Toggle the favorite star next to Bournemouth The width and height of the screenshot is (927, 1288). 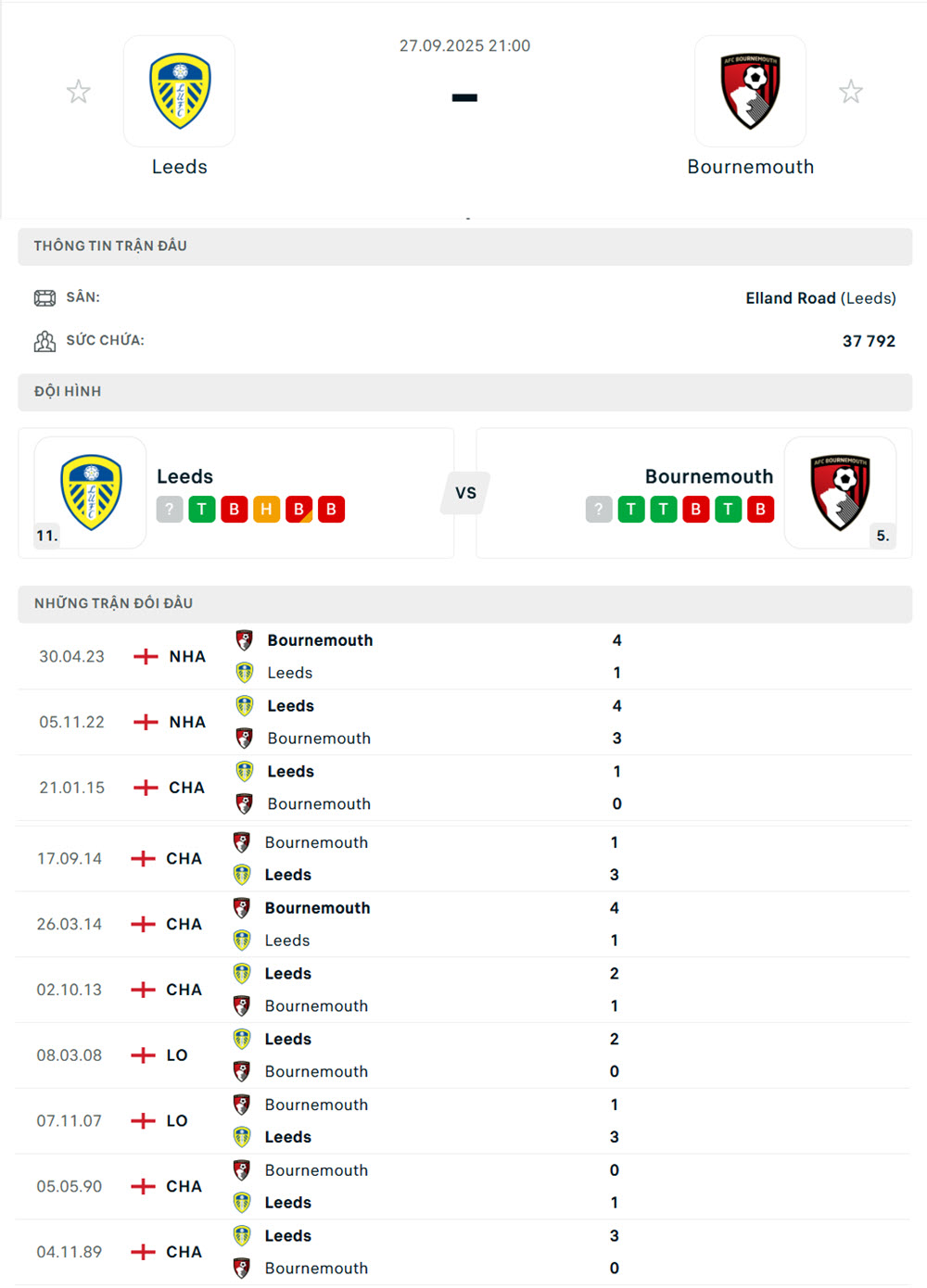tap(851, 91)
